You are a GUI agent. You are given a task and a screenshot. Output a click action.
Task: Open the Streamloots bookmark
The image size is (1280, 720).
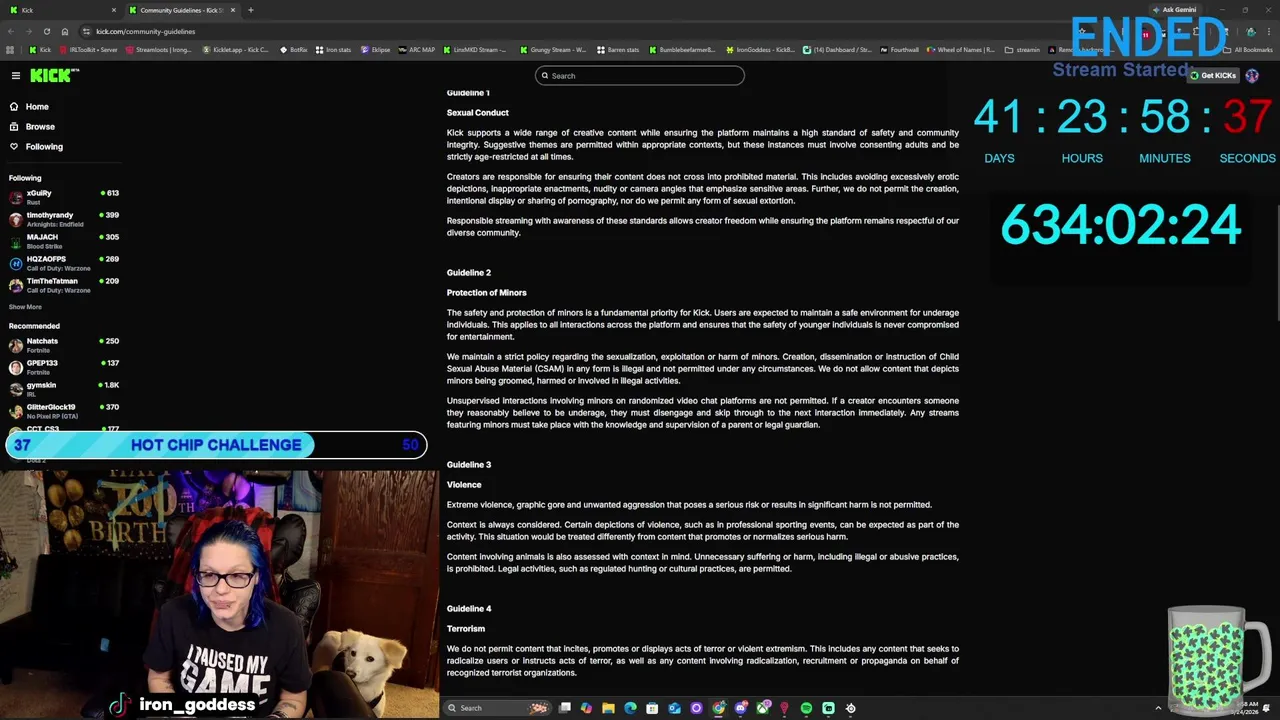pos(160,50)
